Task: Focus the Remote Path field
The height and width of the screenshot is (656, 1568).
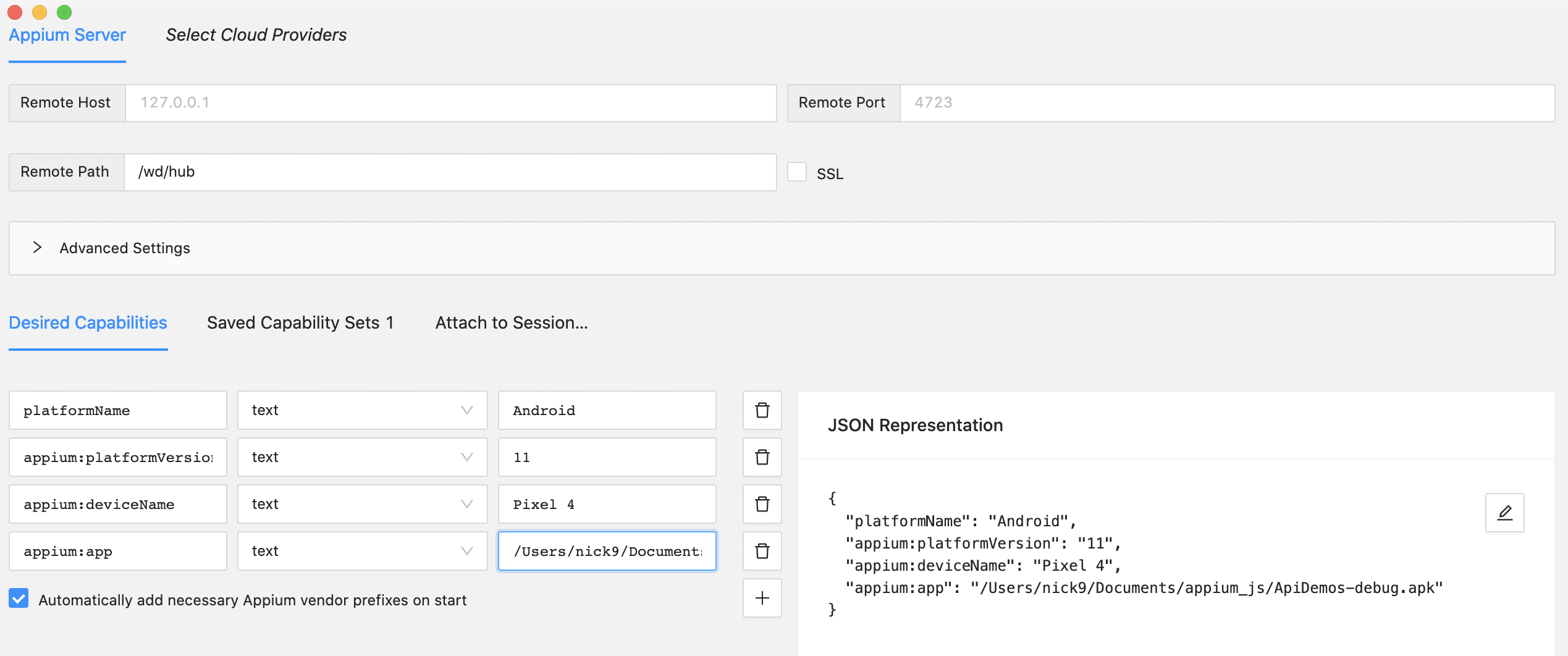Action: tap(450, 172)
